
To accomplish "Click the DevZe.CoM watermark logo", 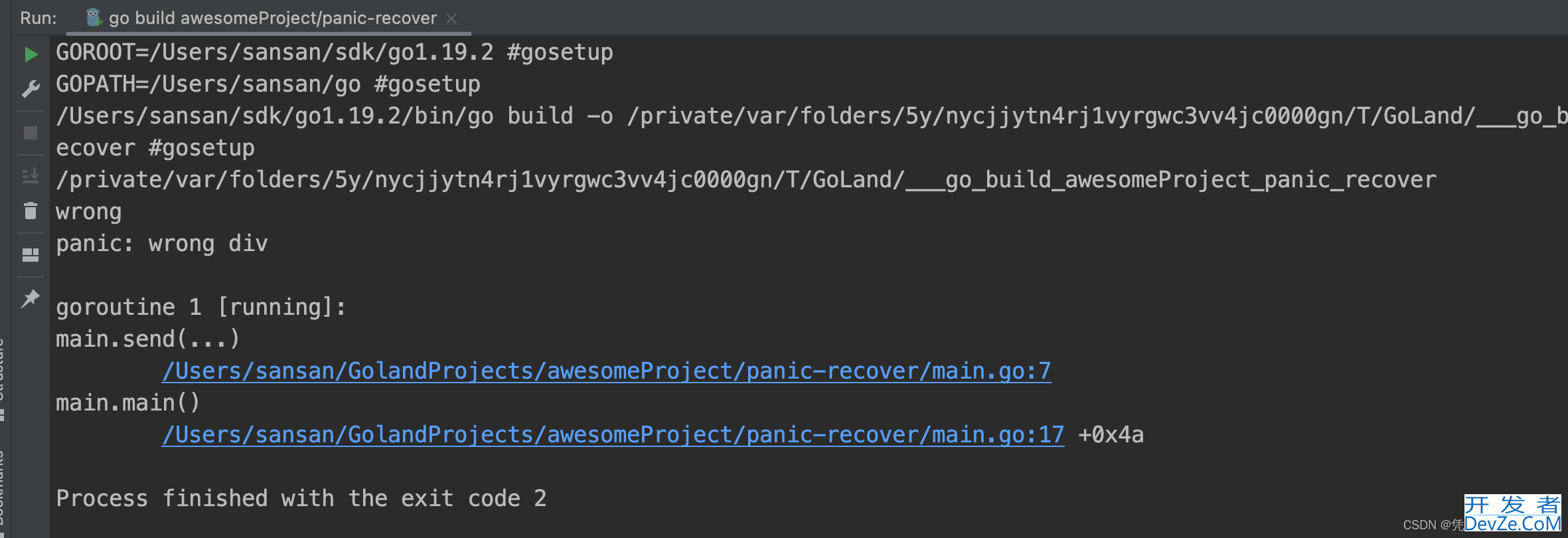I will (1512, 514).
